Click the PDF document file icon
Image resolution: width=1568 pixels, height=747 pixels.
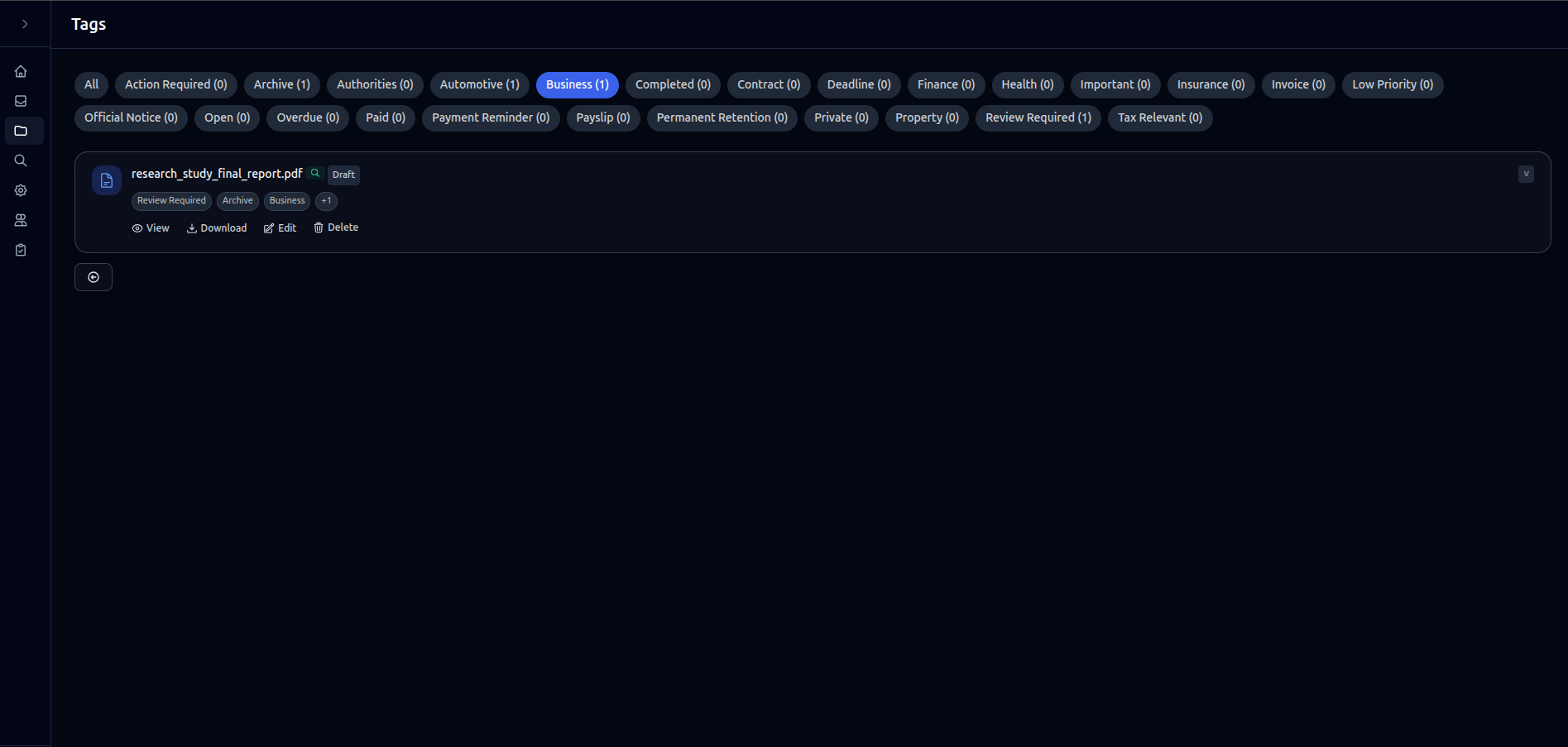pos(107,180)
